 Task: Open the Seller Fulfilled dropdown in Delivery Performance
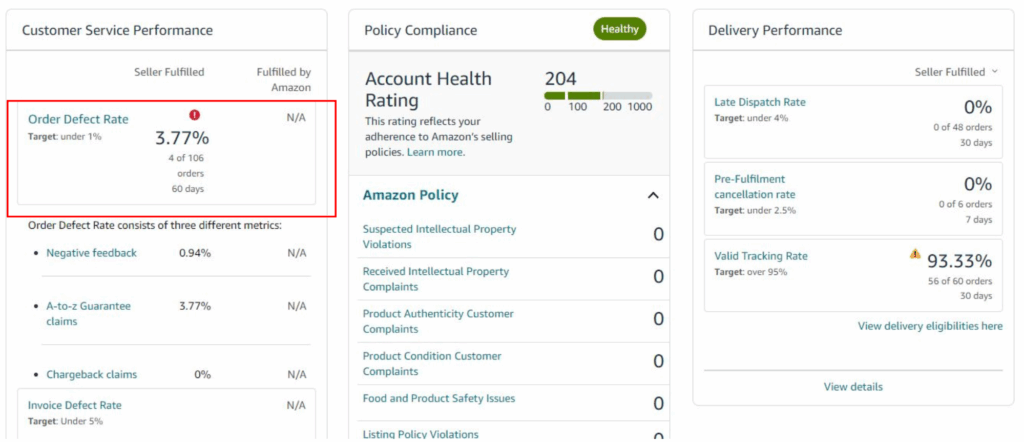956,72
